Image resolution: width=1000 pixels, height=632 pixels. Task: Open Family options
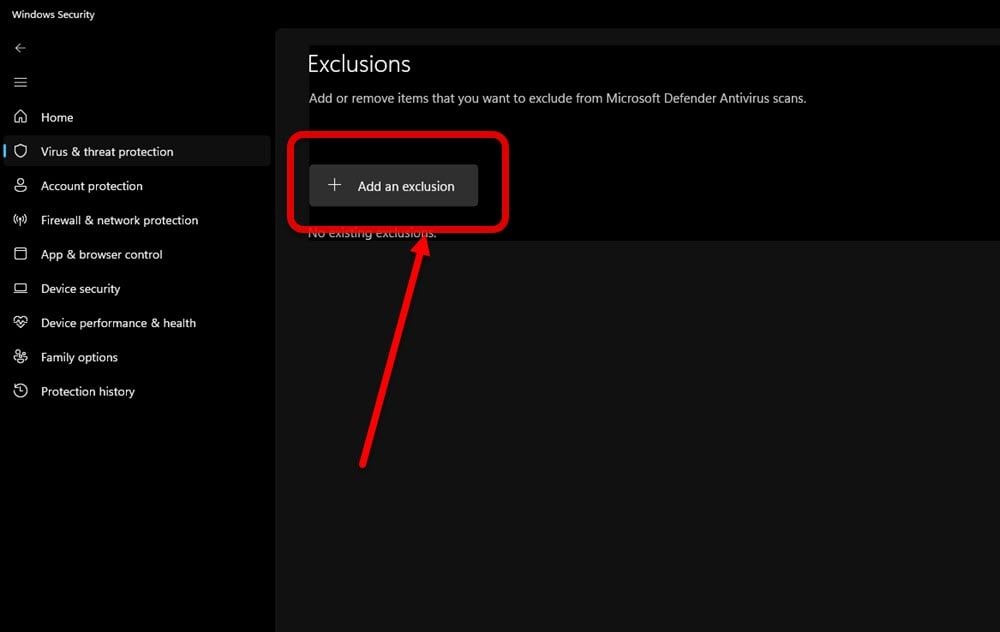(x=137, y=357)
